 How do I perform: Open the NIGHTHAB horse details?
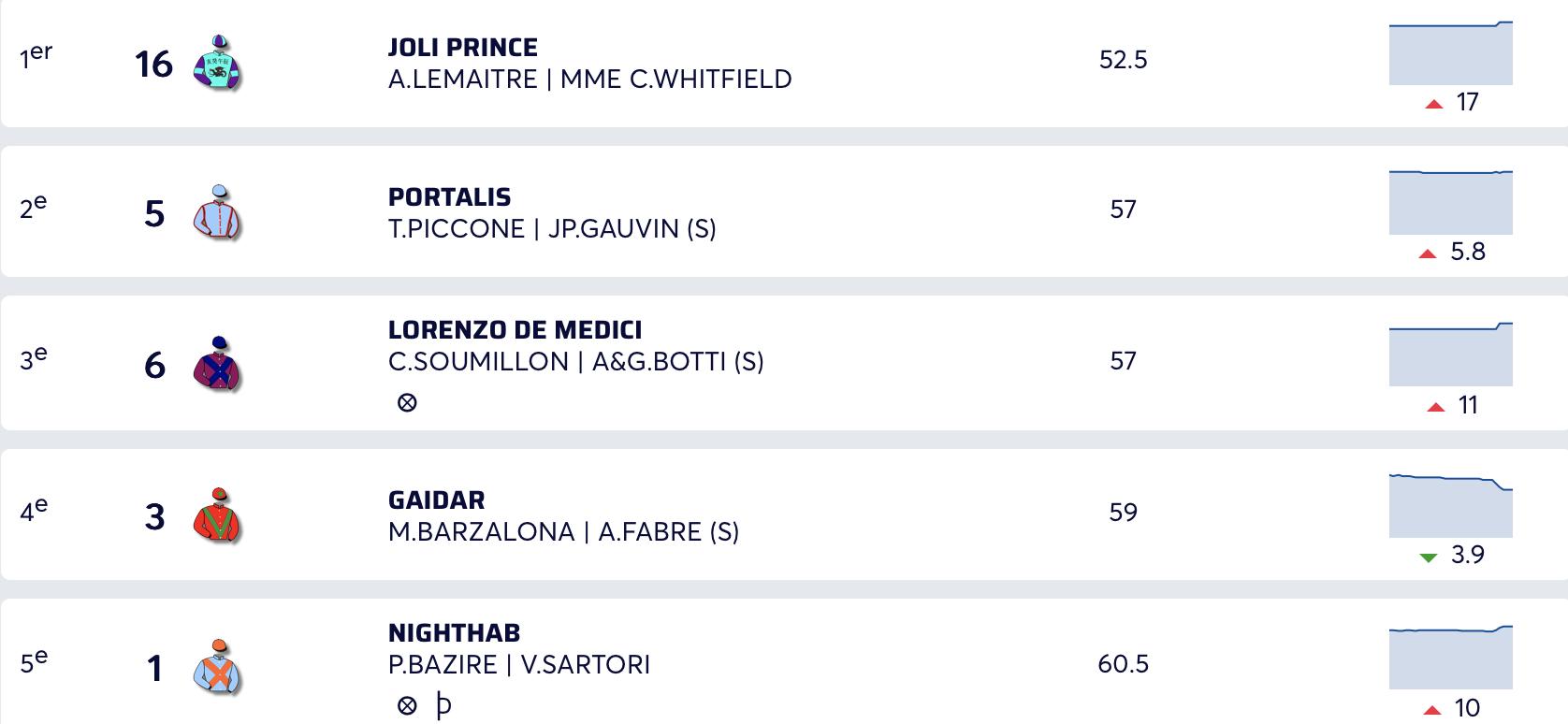click(x=454, y=633)
